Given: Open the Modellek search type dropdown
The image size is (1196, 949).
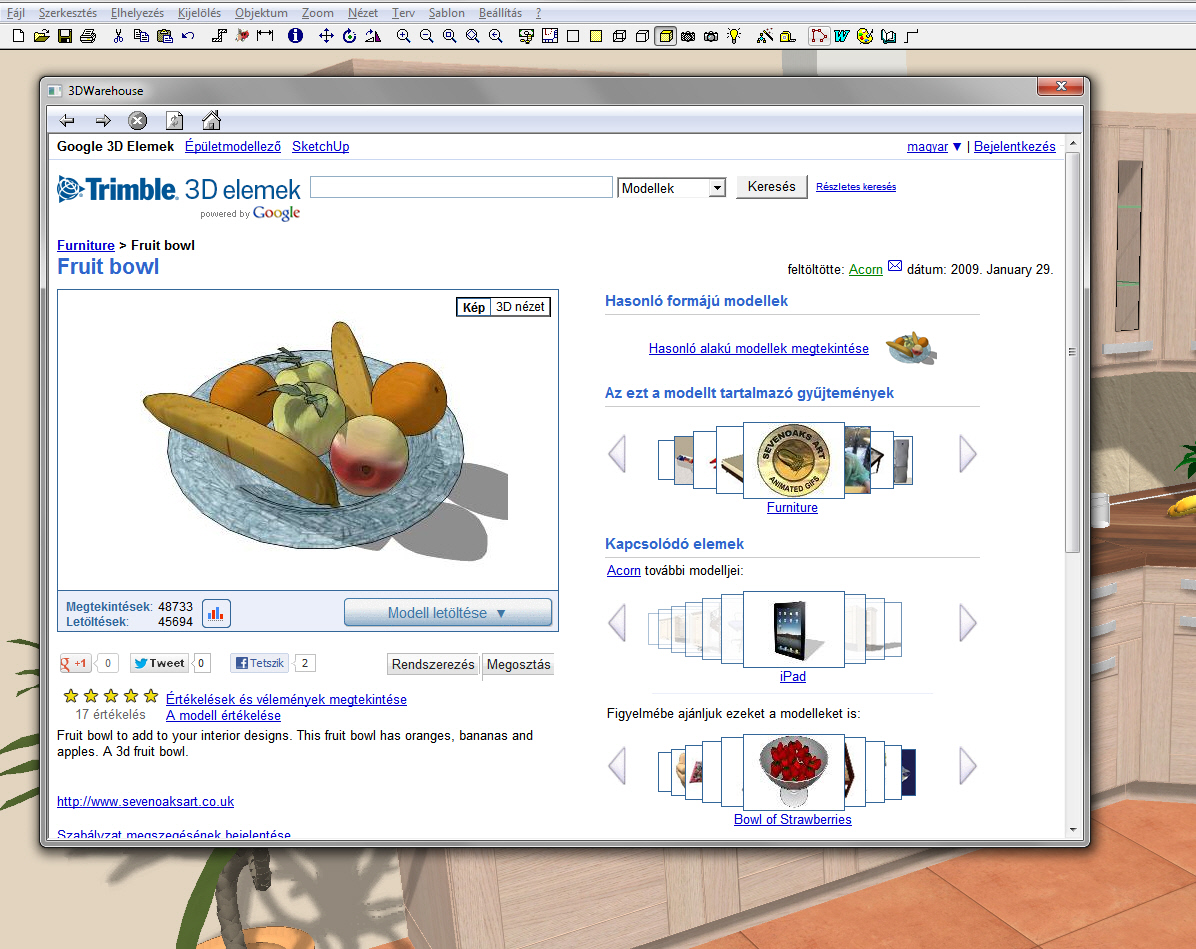Looking at the screenshot, I should tap(671, 188).
